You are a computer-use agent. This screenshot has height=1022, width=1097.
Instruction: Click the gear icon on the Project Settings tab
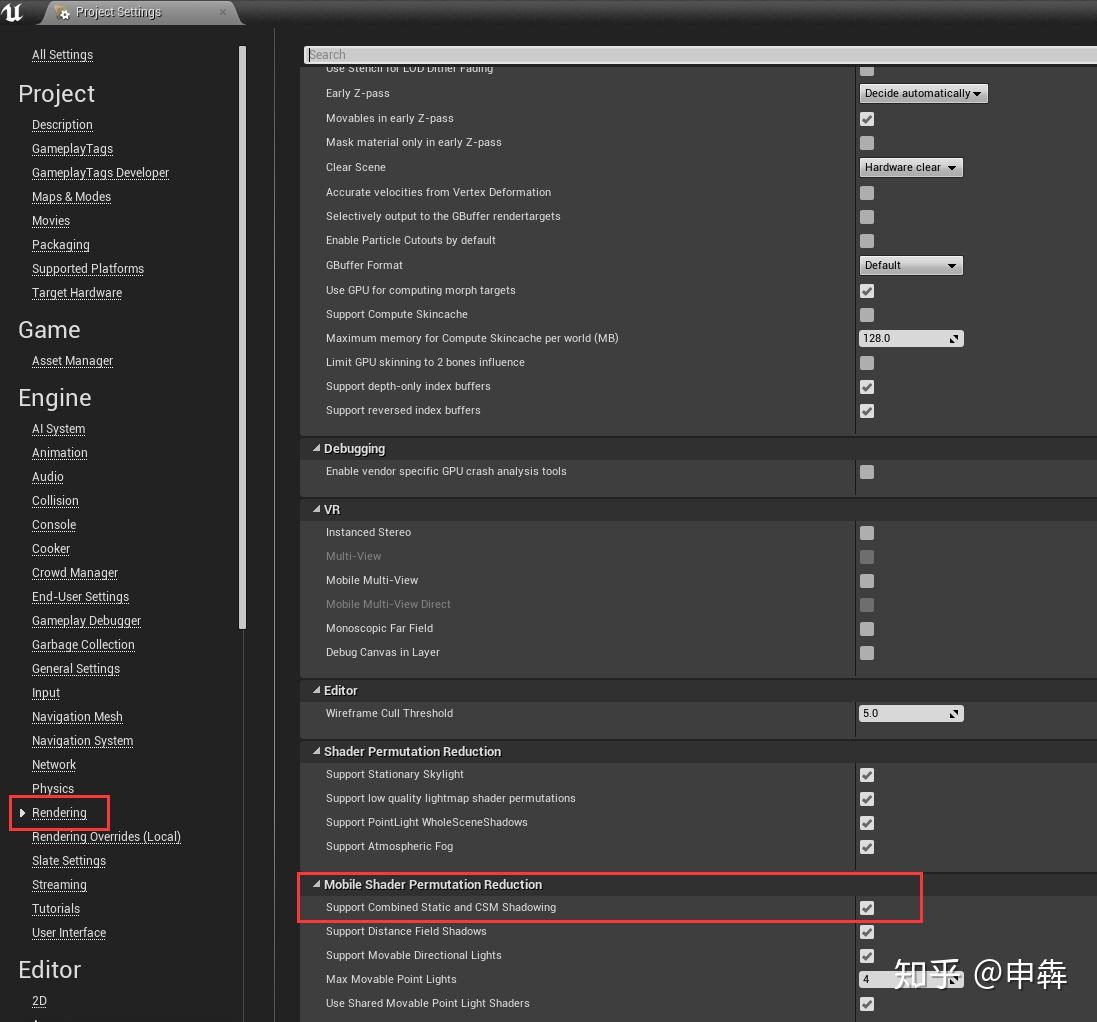tap(62, 12)
